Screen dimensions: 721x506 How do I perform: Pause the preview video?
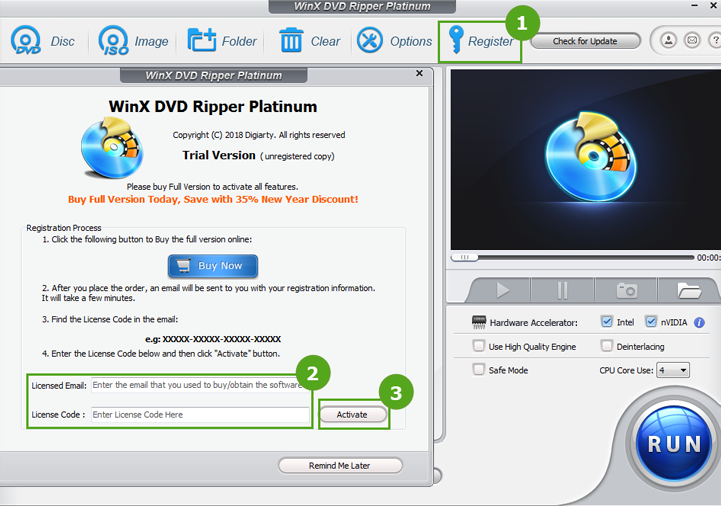click(x=562, y=290)
